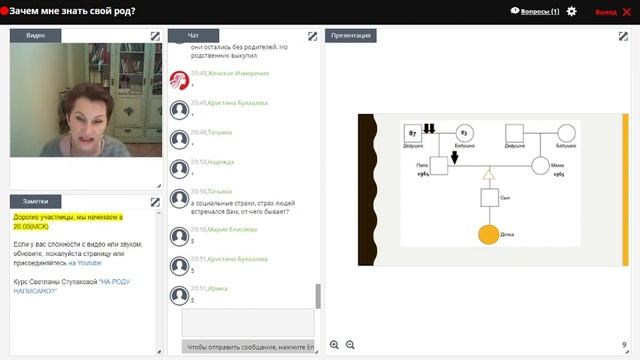The image size is (640, 360).
Task: Open the 'на Youtube' link in notes
Action: tap(85, 263)
